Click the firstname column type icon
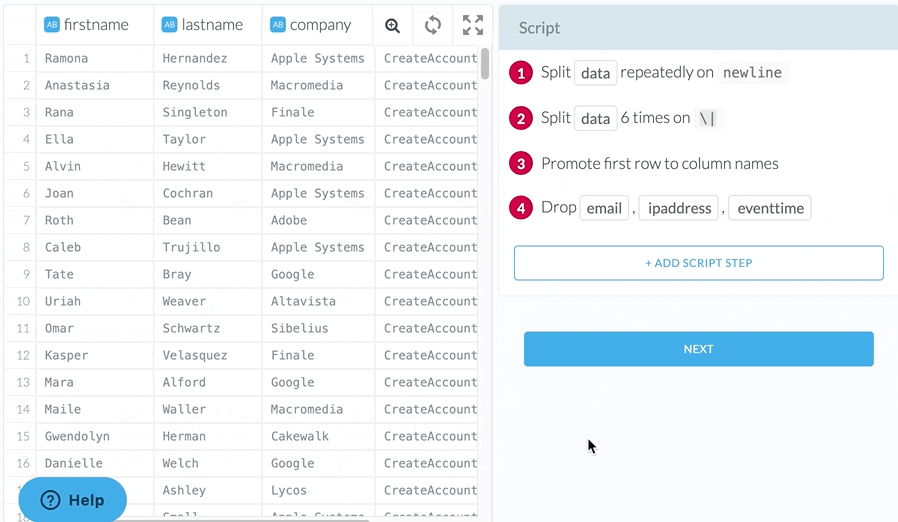 pyautogui.click(x=52, y=25)
